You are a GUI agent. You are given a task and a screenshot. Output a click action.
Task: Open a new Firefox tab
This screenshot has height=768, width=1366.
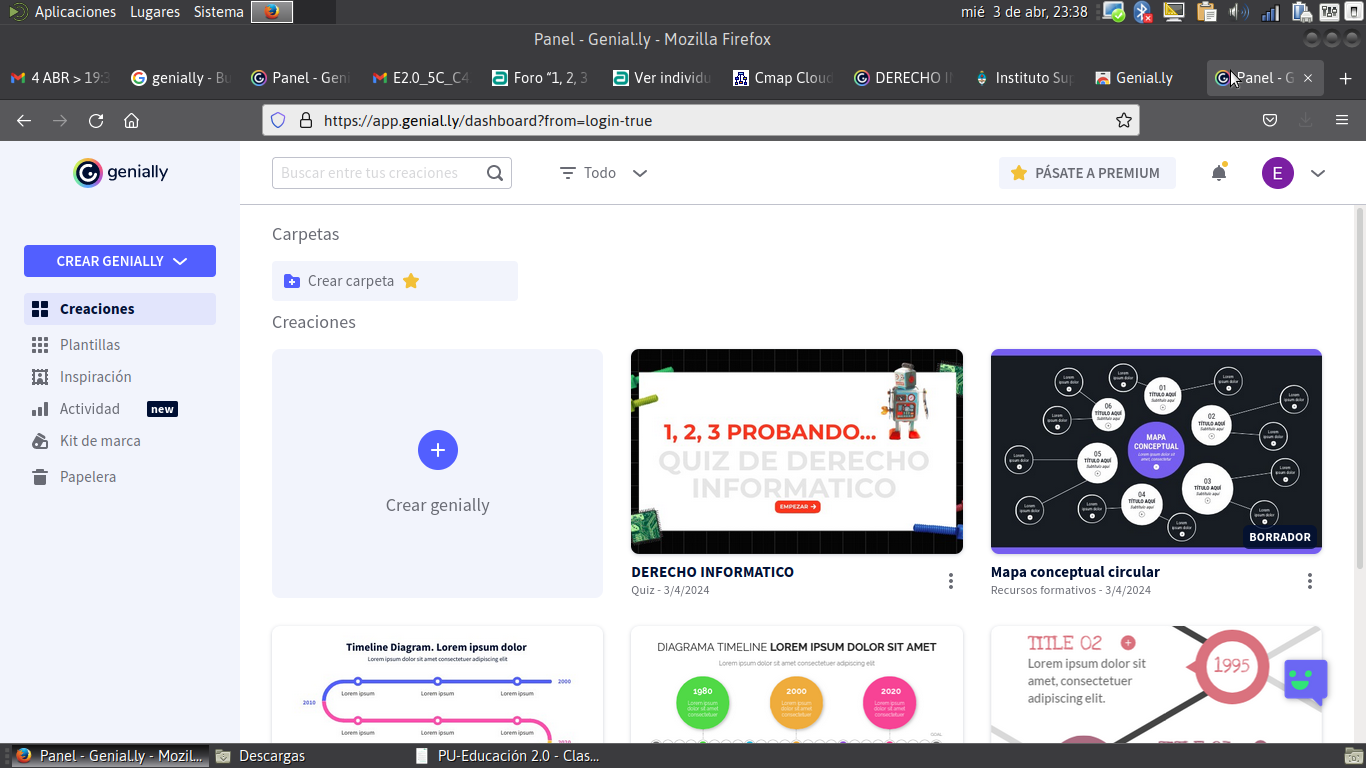pos(1345,78)
